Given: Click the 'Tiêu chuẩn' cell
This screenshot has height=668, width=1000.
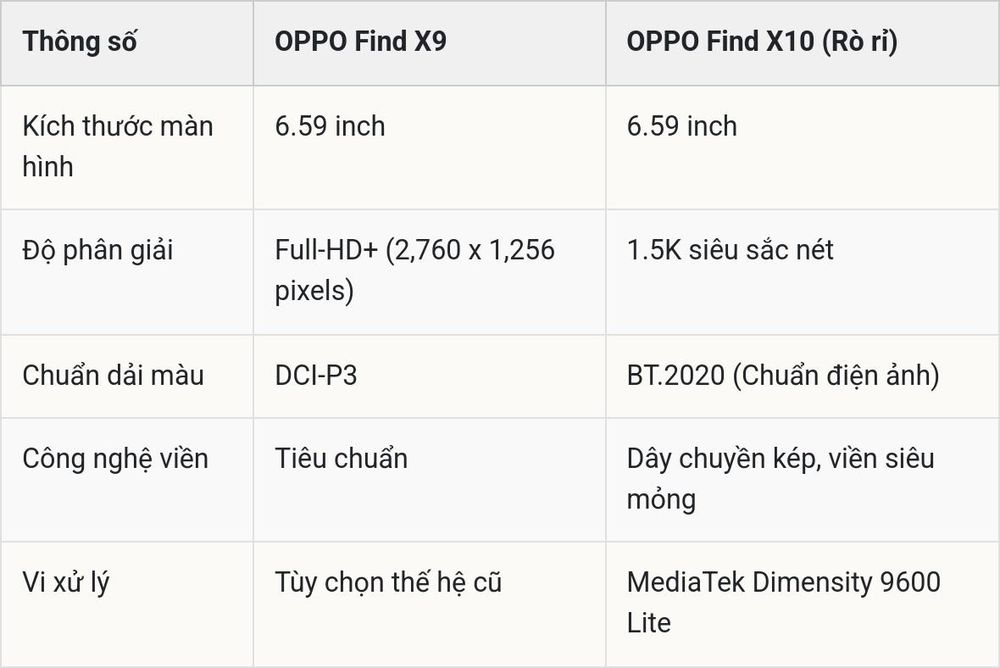Looking at the screenshot, I should pos(341,459).
